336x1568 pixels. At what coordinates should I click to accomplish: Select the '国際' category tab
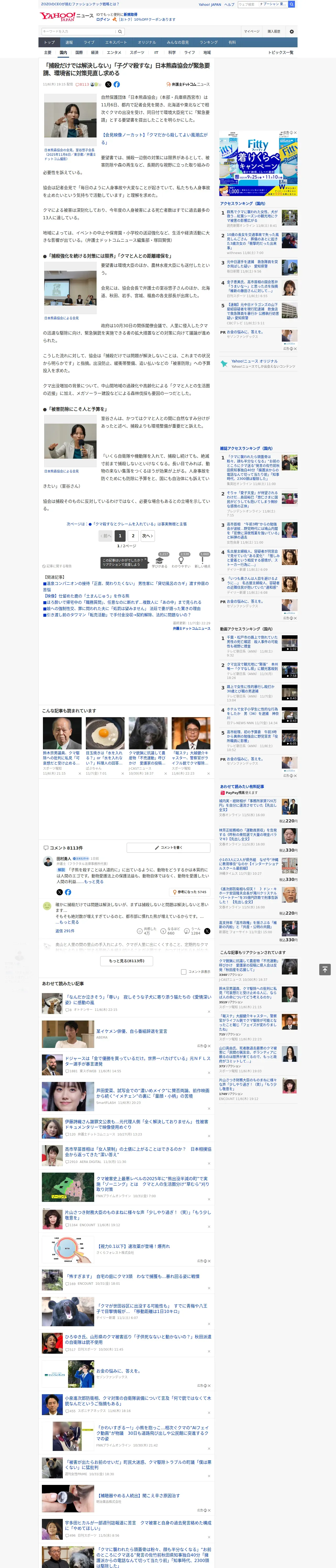point(79,53)
